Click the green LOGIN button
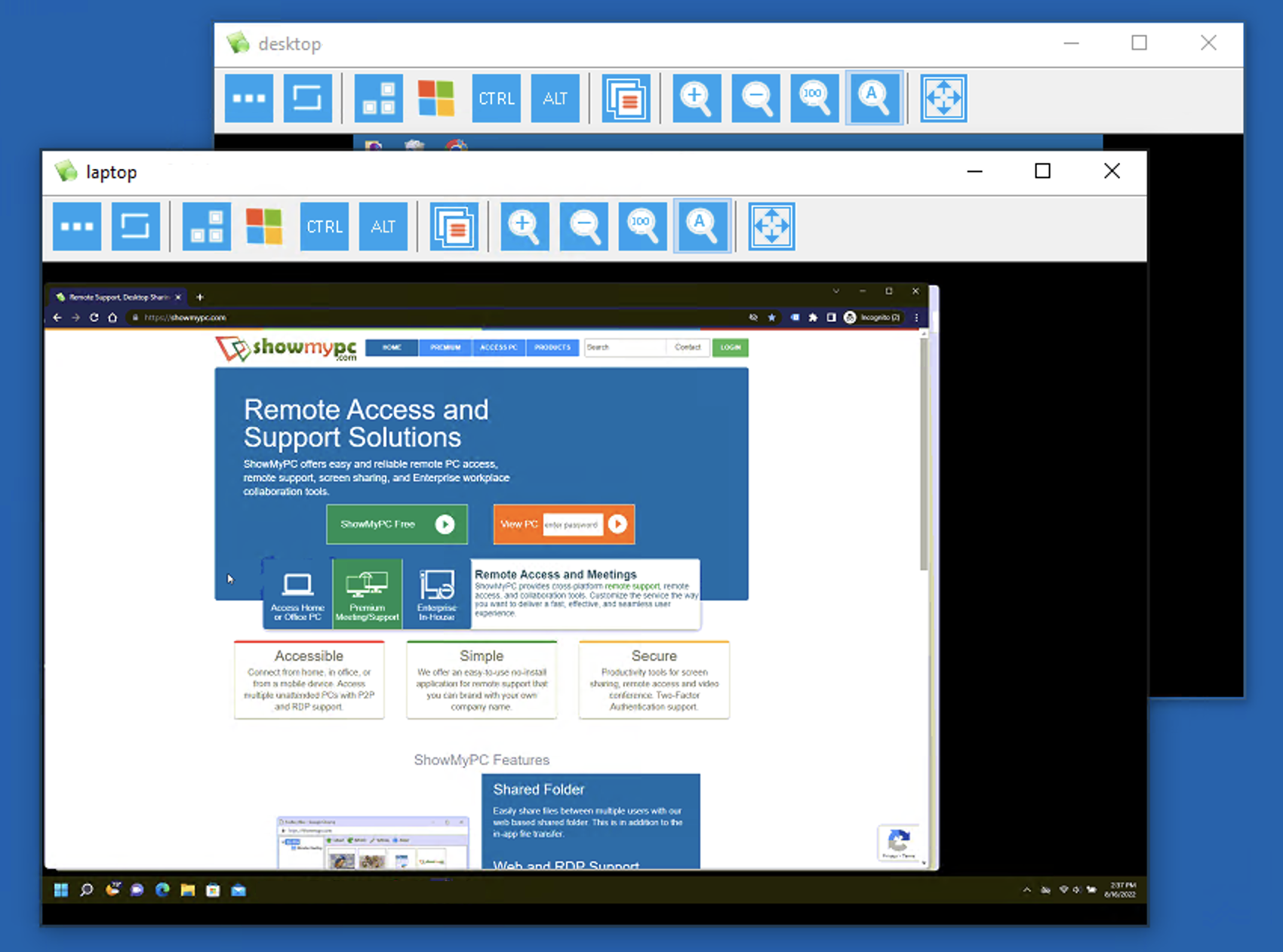This screenshot has width=1283, height=952. [x=730, y=347]
